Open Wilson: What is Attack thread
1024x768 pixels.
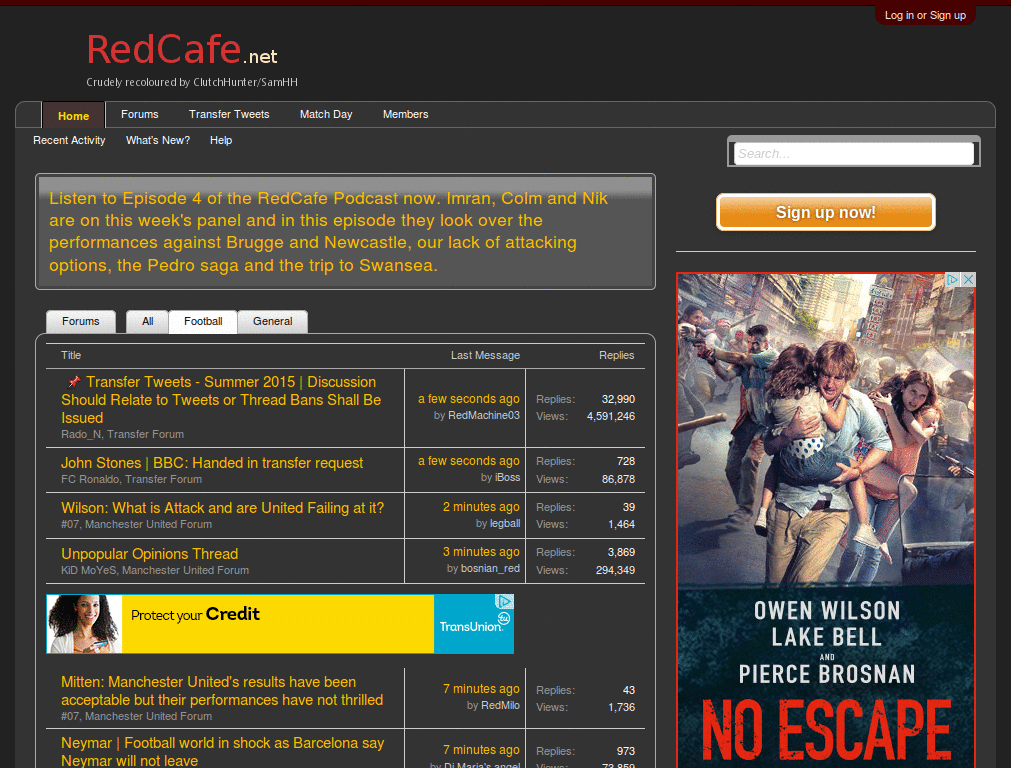[223, 508]
